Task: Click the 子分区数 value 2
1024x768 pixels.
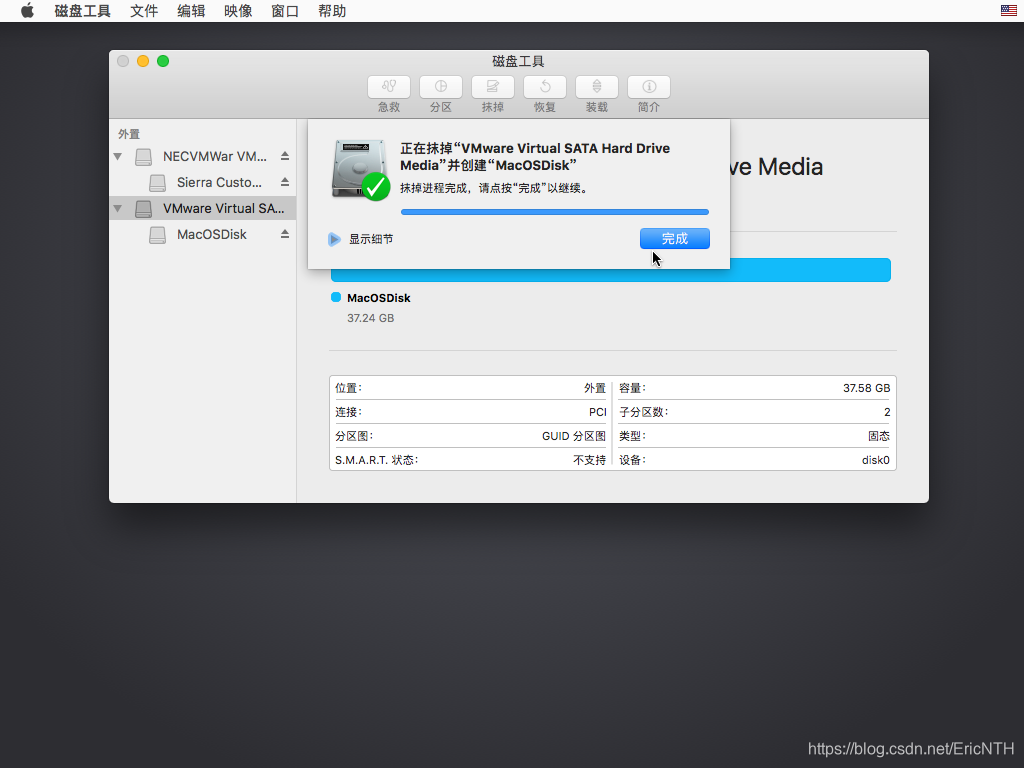Action: 887,412
